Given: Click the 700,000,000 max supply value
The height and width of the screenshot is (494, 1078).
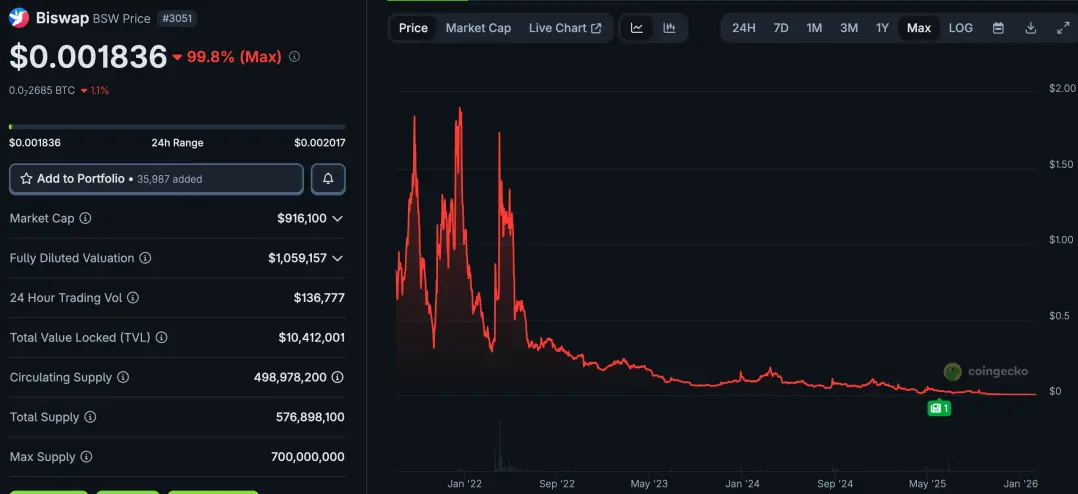Looking at the screenshot, I should (308, 457).
